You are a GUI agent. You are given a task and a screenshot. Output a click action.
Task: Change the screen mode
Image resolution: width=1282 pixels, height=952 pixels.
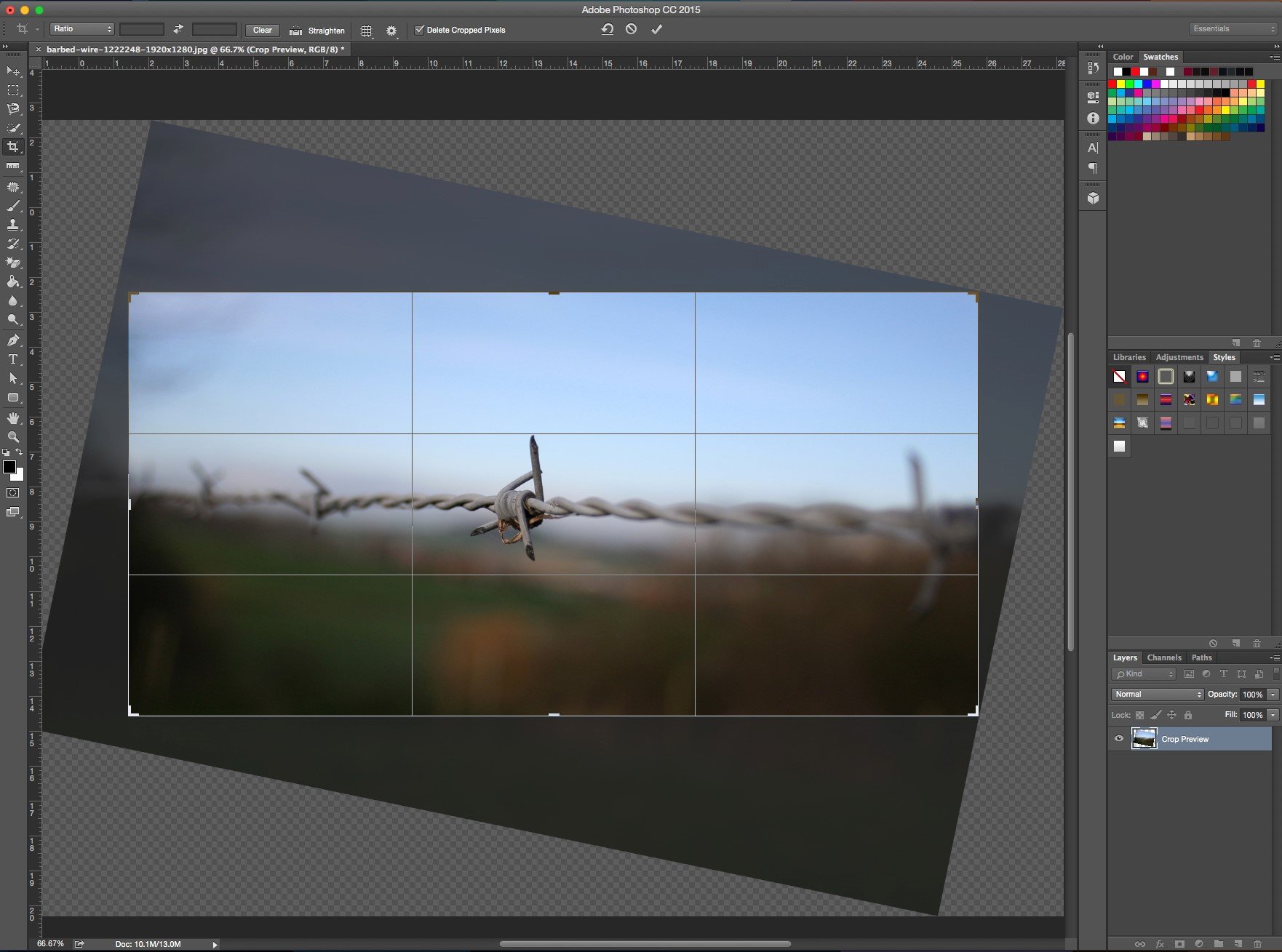point(13,513)
